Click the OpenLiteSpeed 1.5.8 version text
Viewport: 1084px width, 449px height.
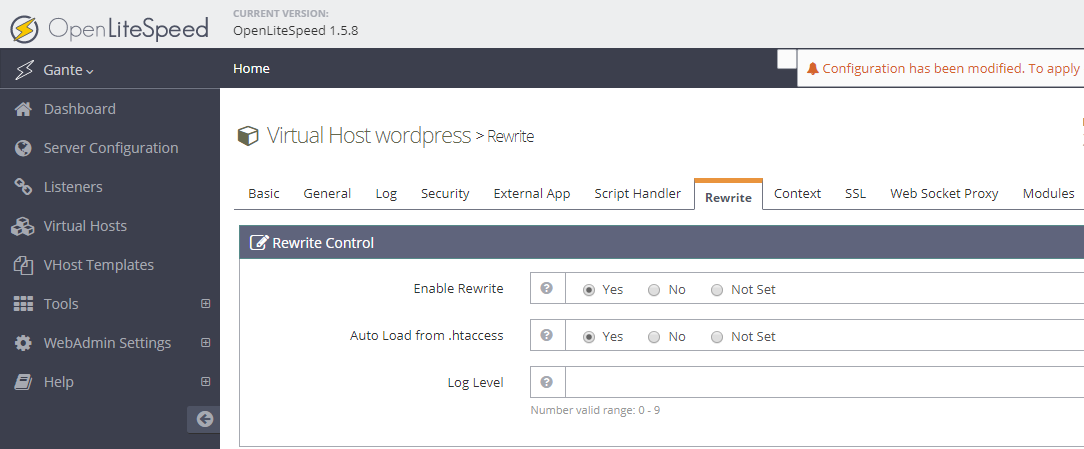pyautogui.click(x=295, y=30)
